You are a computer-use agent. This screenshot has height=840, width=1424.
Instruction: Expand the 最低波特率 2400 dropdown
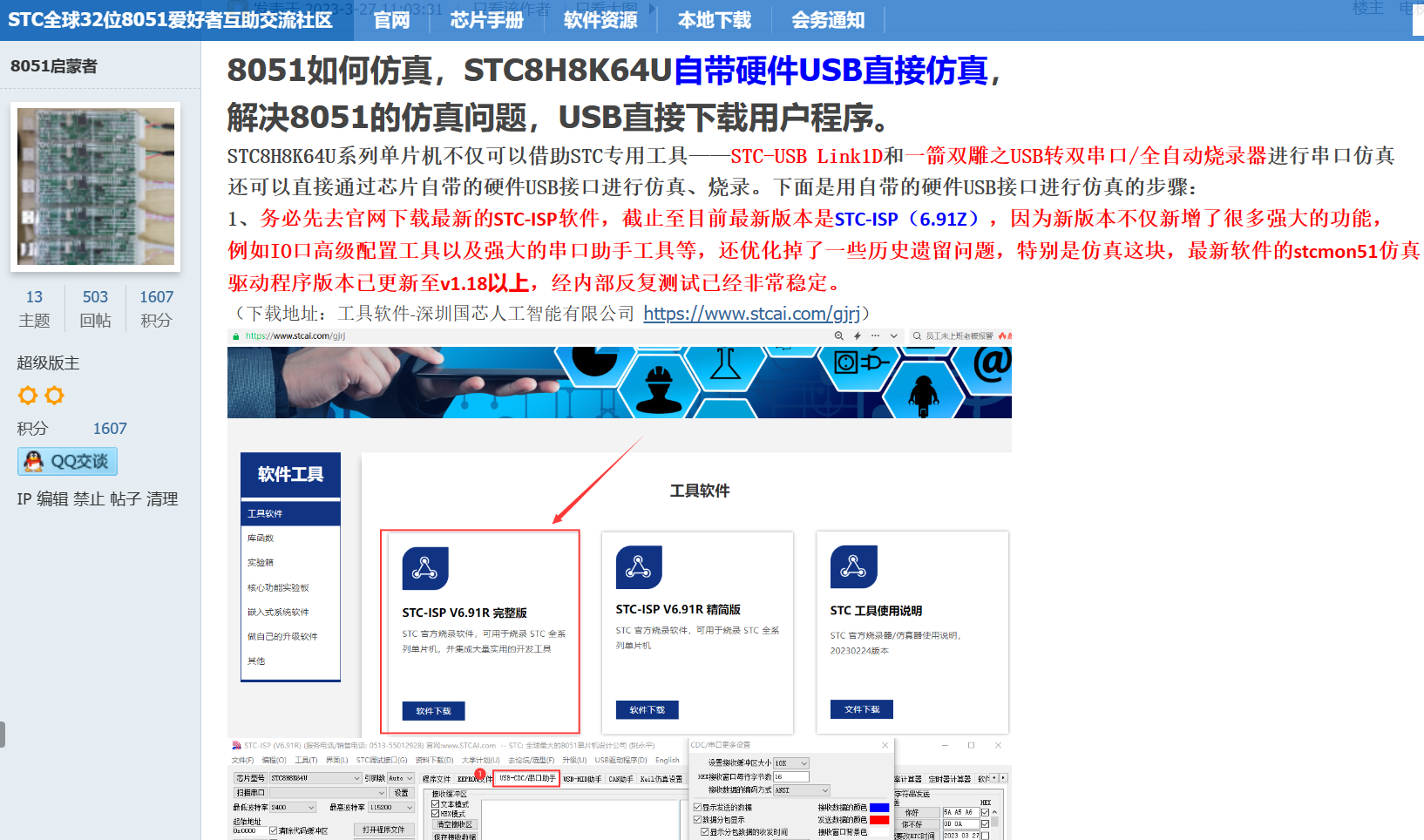311,808
